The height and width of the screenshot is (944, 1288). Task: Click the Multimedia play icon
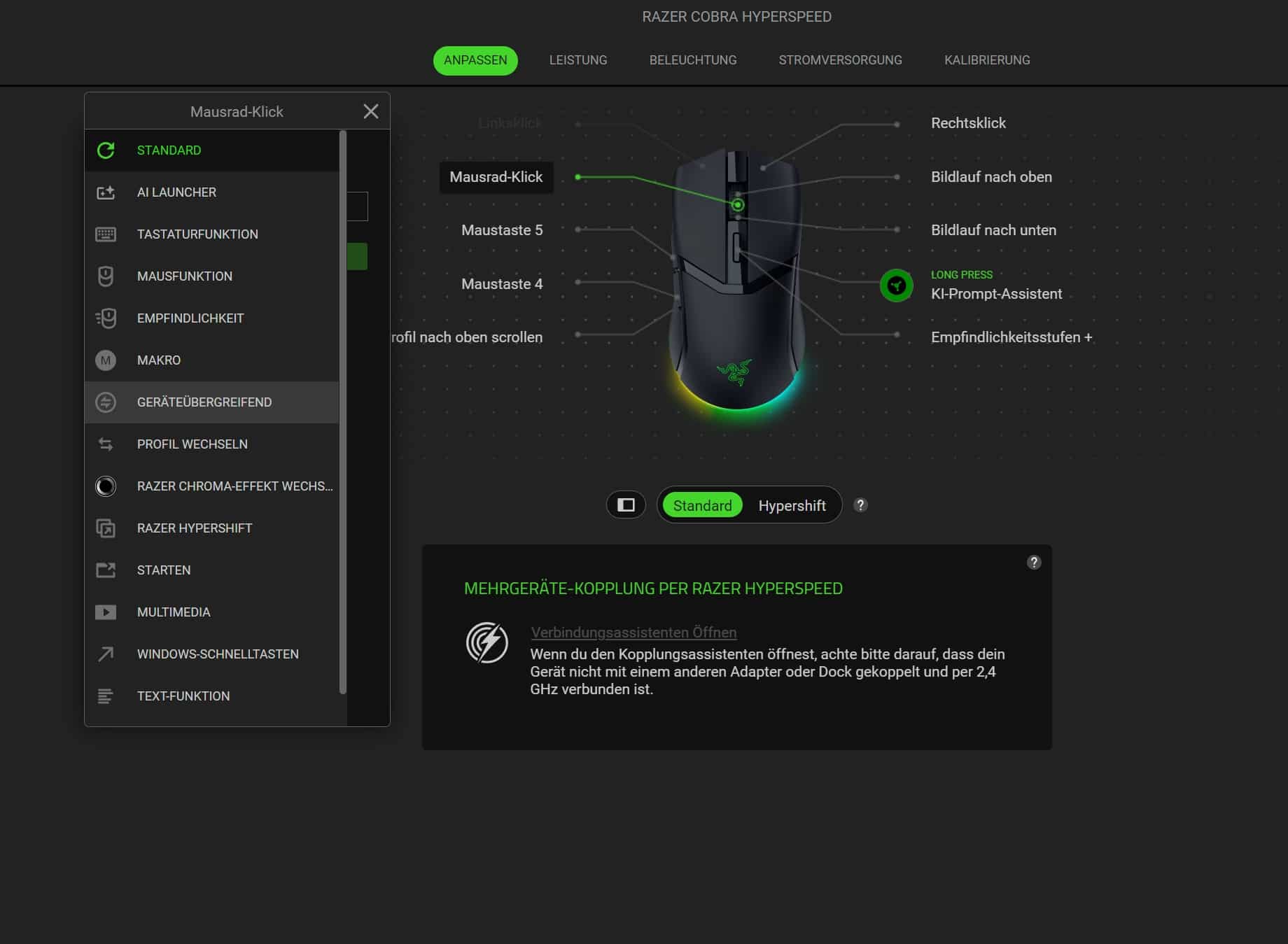(106, 612)
